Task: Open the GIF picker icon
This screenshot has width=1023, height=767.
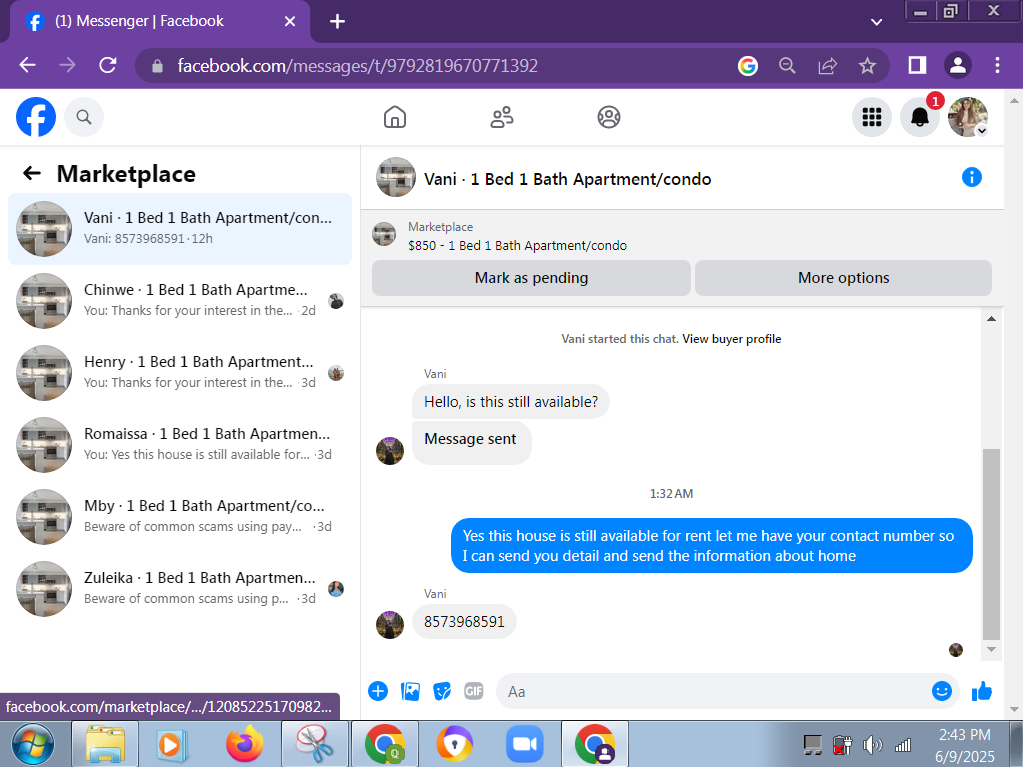Action: pyautogui.click(x=474, y=691)
